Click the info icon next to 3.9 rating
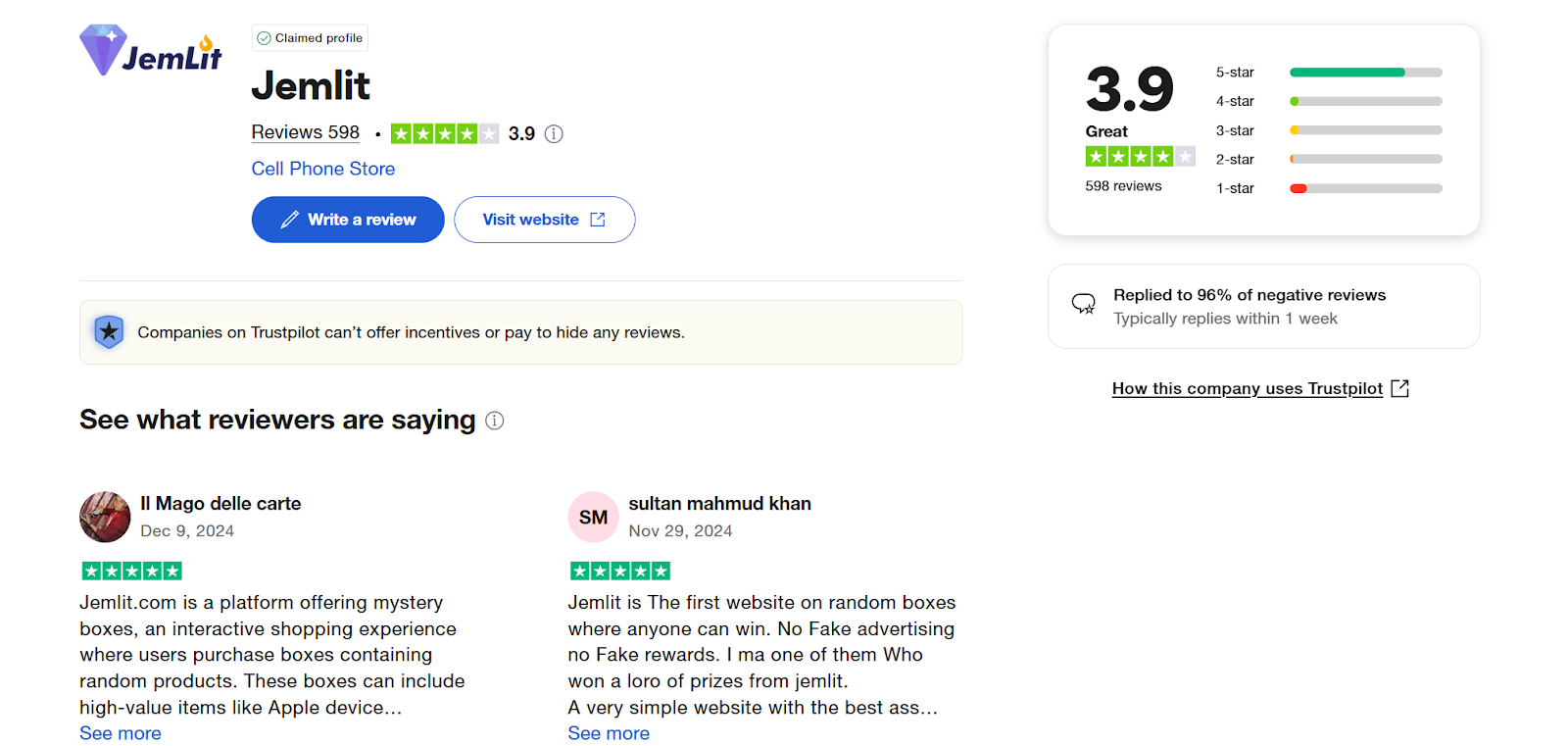 pyautogui.click(x=554, y=134)
